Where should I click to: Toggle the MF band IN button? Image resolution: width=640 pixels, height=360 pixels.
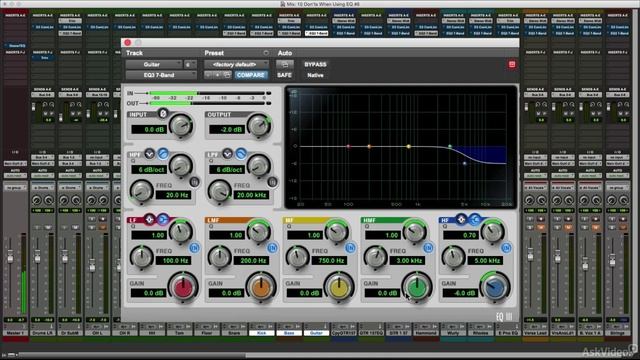tap(350, 248)
